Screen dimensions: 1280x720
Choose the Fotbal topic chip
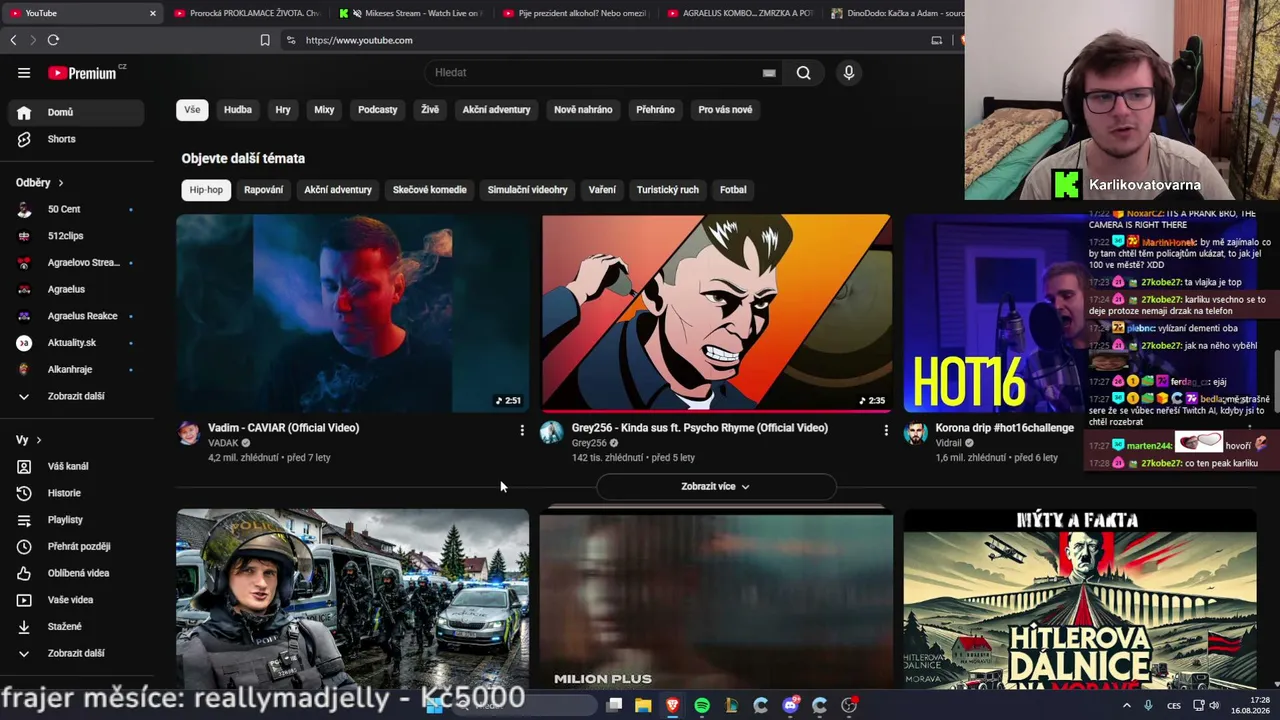click(733, 190)
